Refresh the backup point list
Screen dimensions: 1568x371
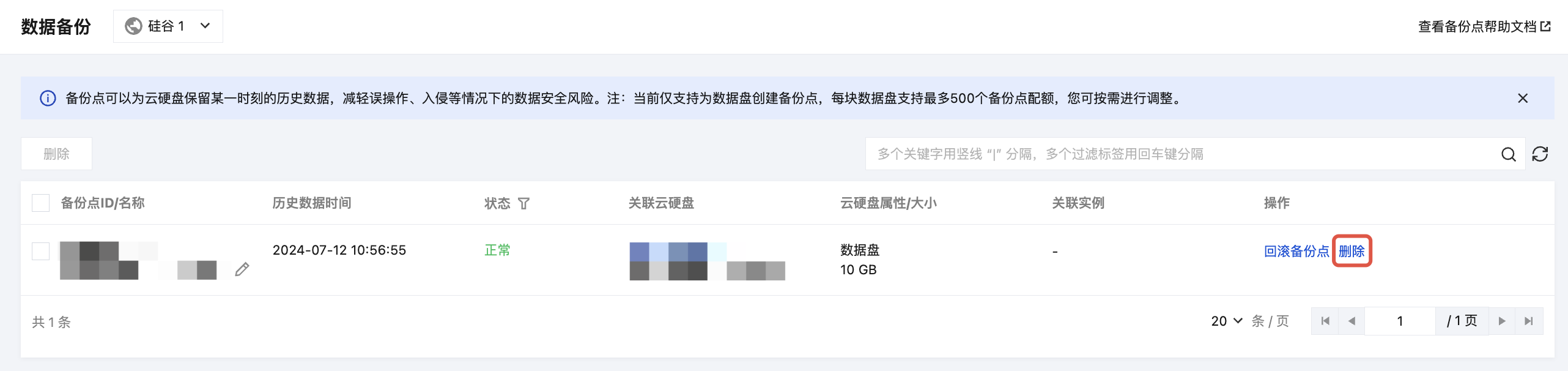(1540, 154)
